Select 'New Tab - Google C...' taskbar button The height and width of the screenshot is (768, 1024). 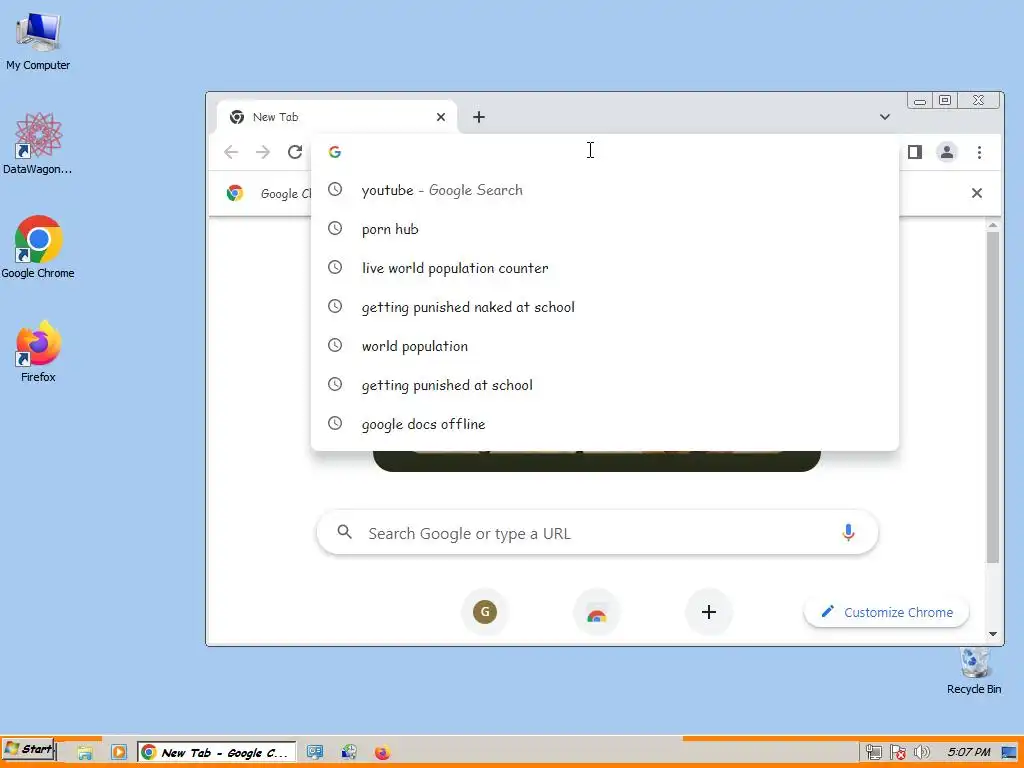216,752
